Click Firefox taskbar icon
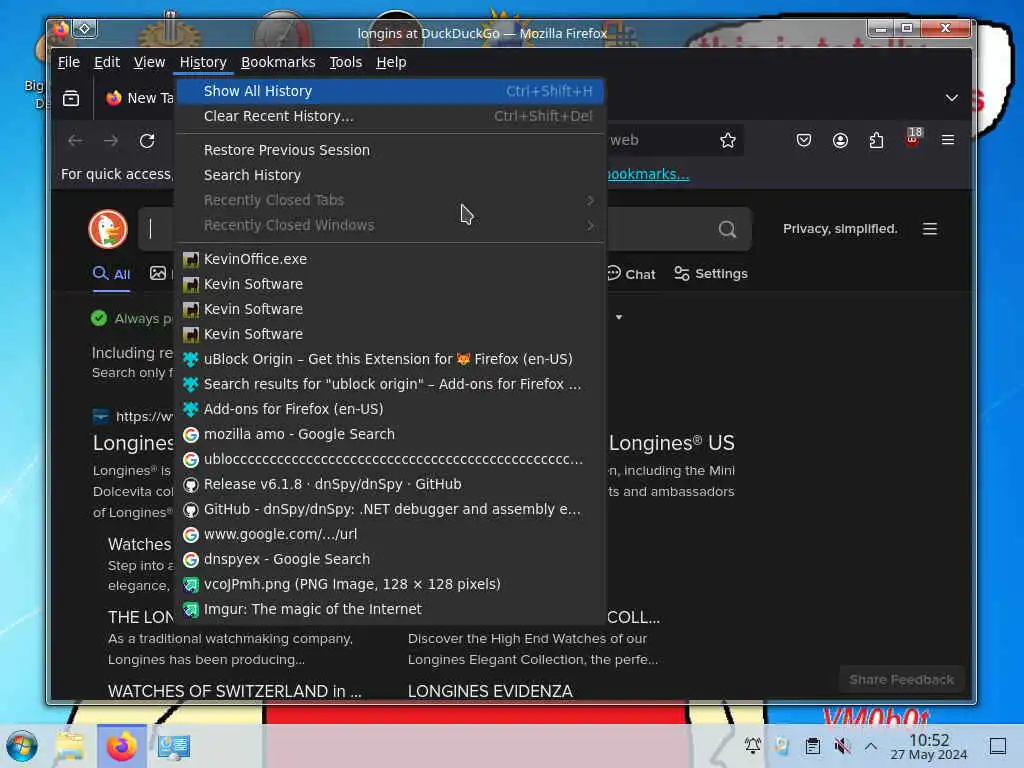Screen dimensions: 1024x768 [121, 746]
